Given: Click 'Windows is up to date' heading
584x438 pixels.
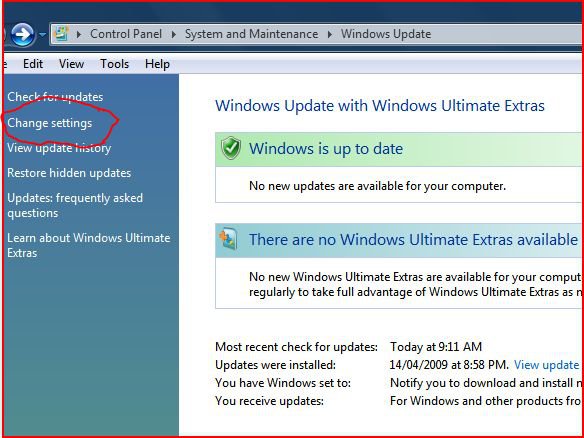Looking at the screenshot, I should (326, 149).
